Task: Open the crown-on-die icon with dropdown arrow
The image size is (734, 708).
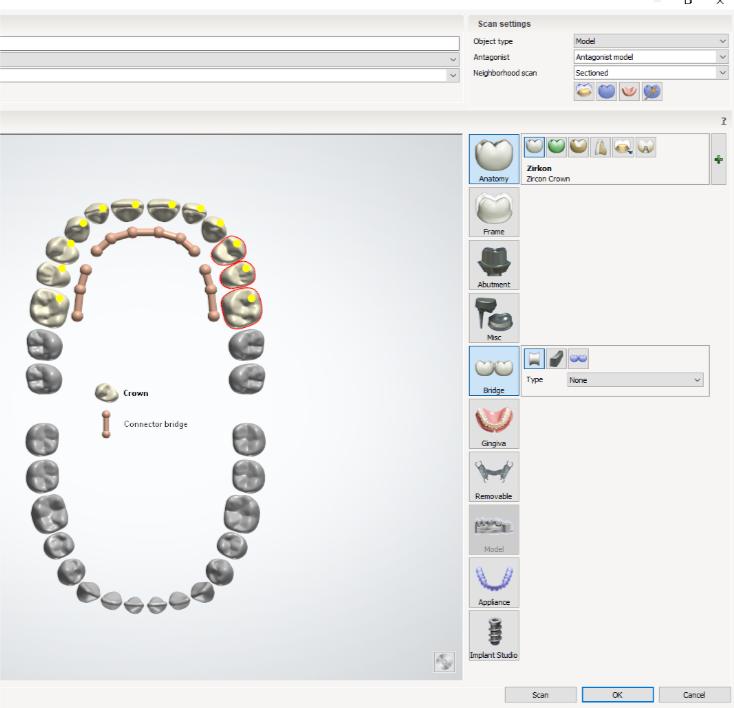Action: click(x=624, y=147)
